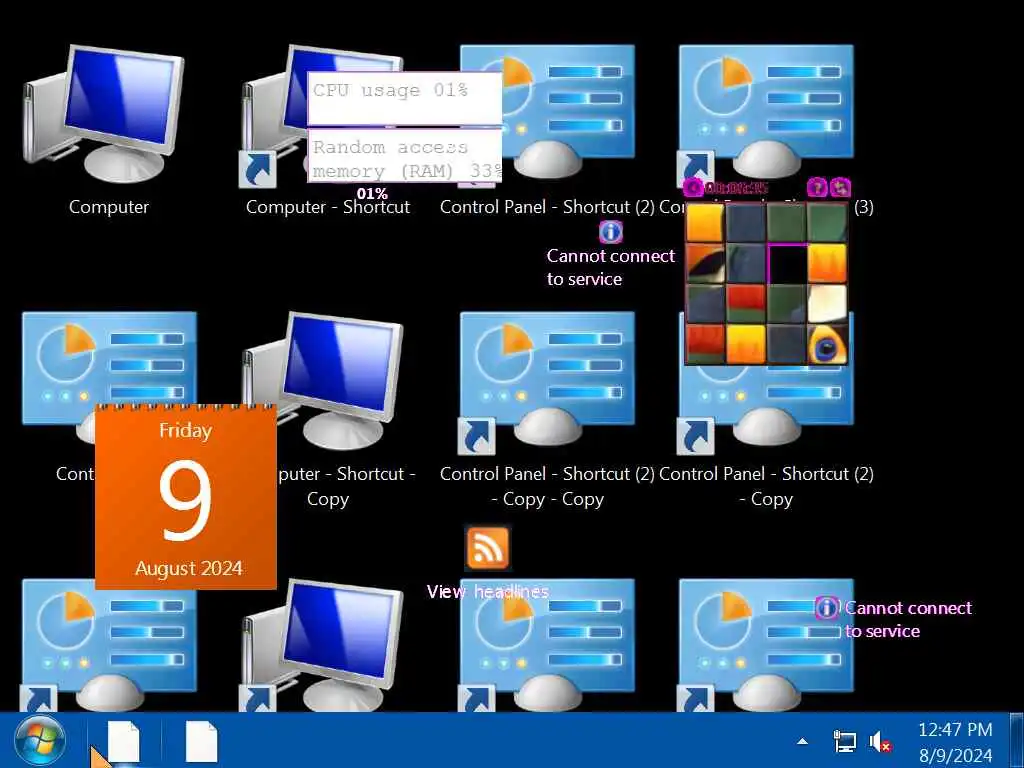Open the first blank document taskbar icon
The image size is (1024, 768).
[123, 742]
